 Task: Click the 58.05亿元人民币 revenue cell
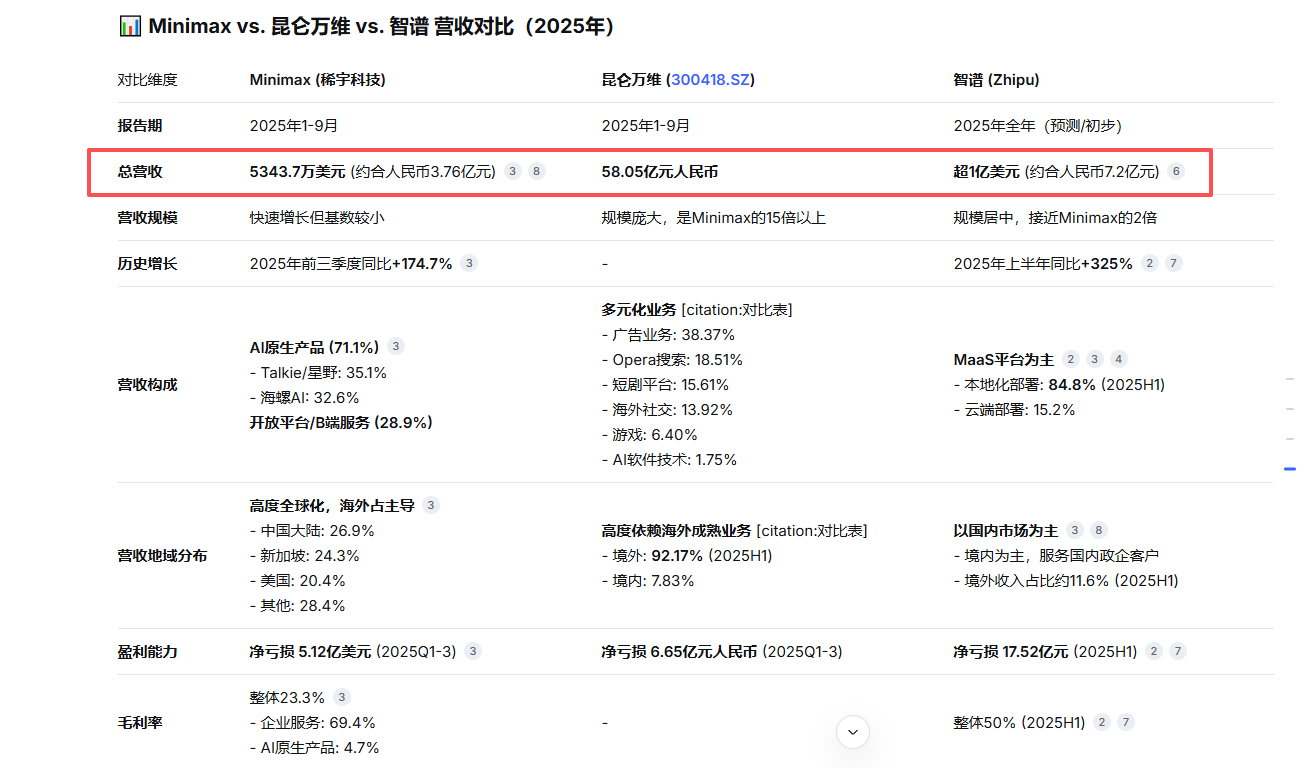pyautogui.click(x=660, y=172)
